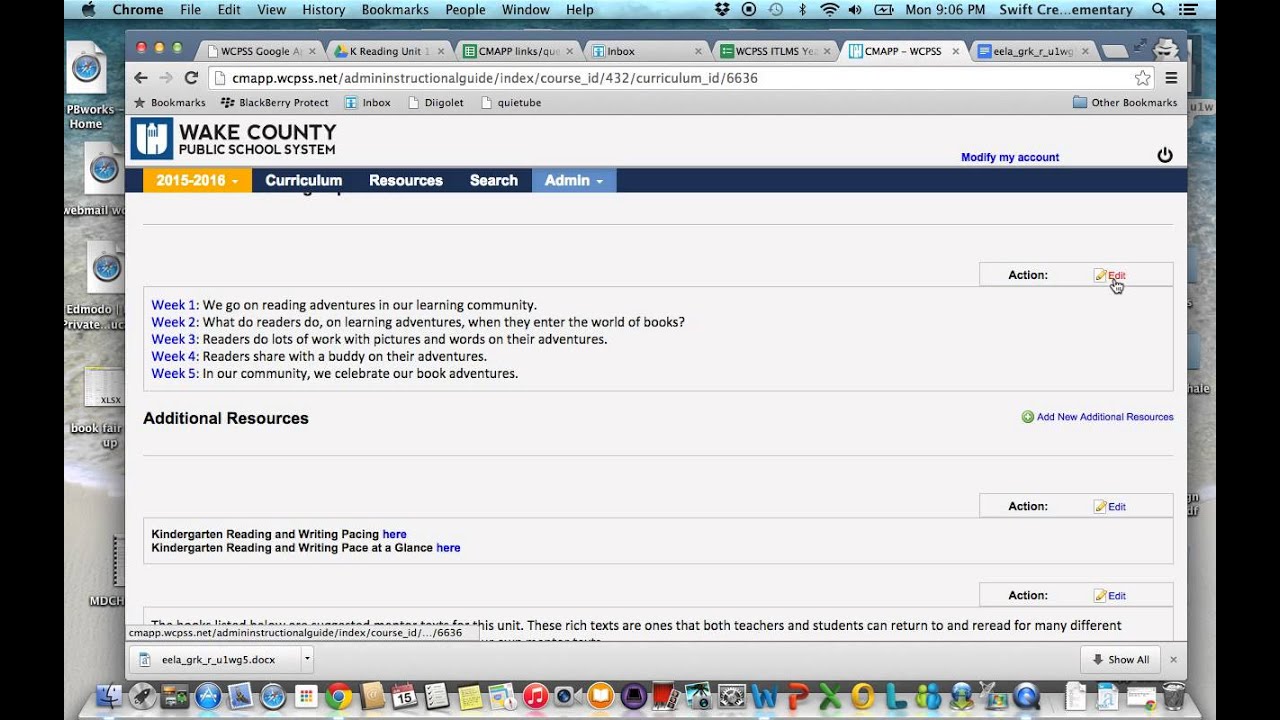Close the downloads bar
The image size is (1280, 720).
1174,660
